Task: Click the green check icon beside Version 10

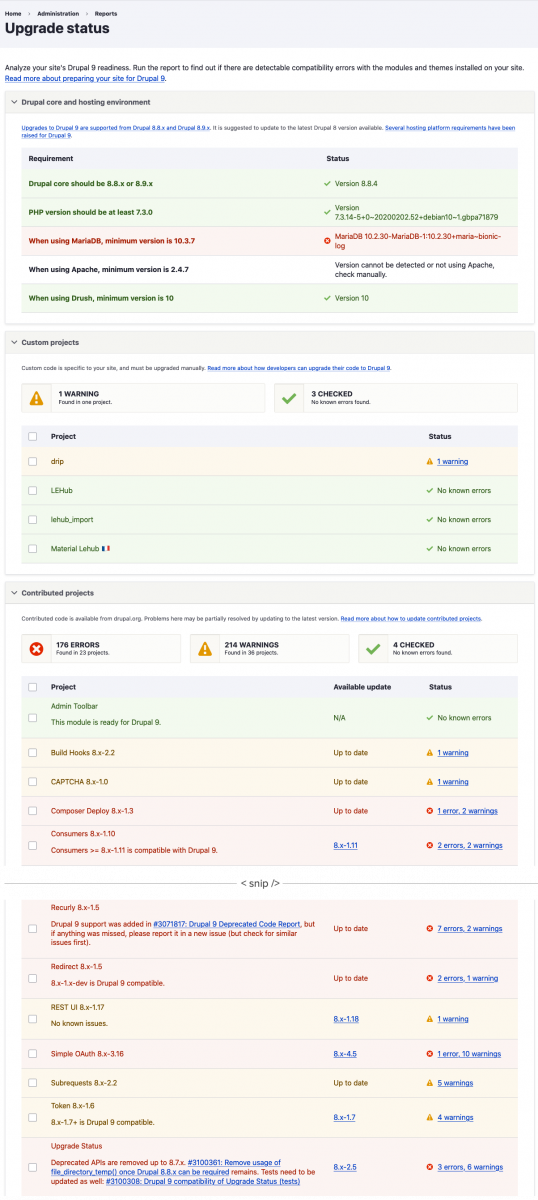Action: (x=327, y=298)
